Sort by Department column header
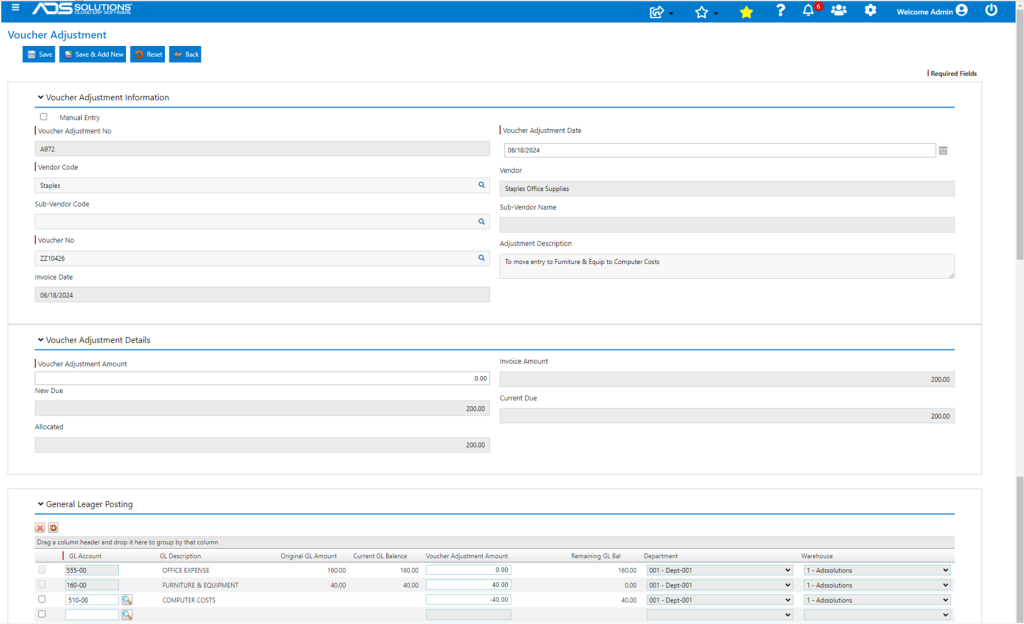1024x624 pixels. 661,556
